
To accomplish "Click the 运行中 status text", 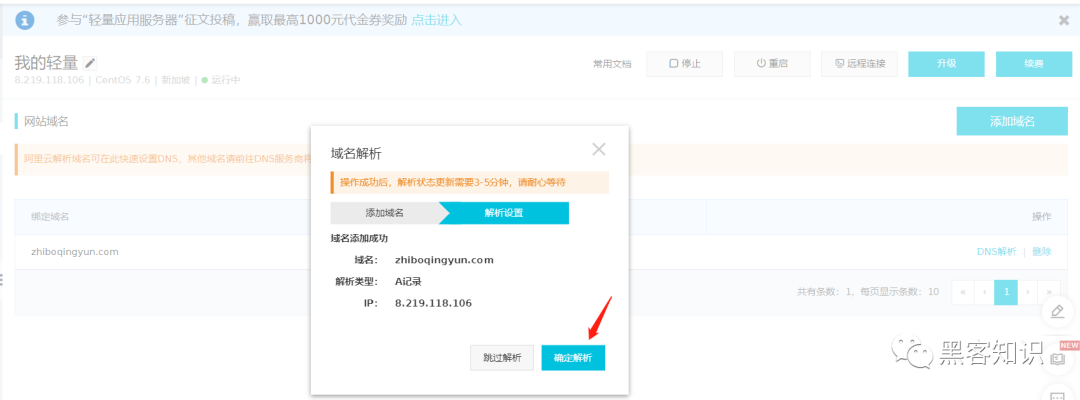I will tap(226, 80).
